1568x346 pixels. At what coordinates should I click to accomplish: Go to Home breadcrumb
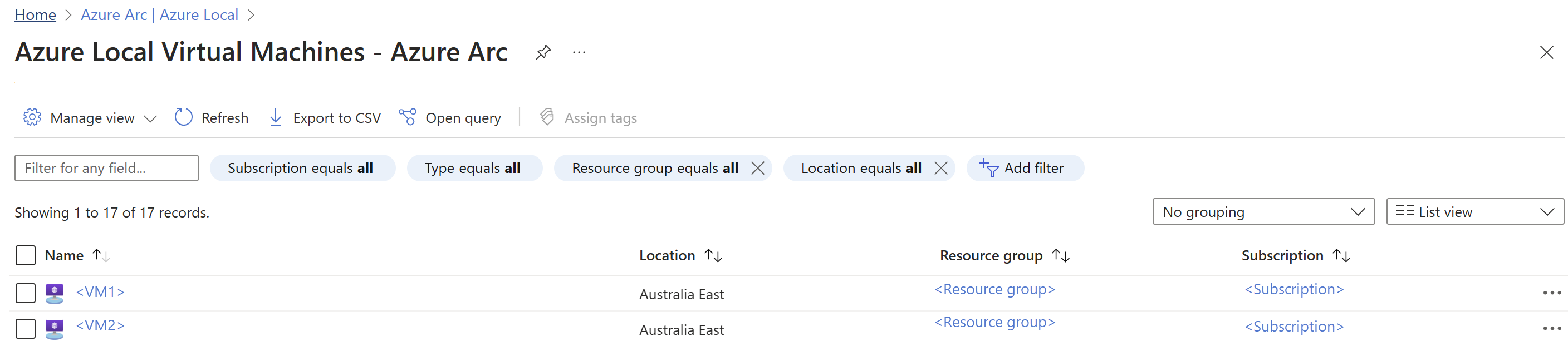(35, 14)
